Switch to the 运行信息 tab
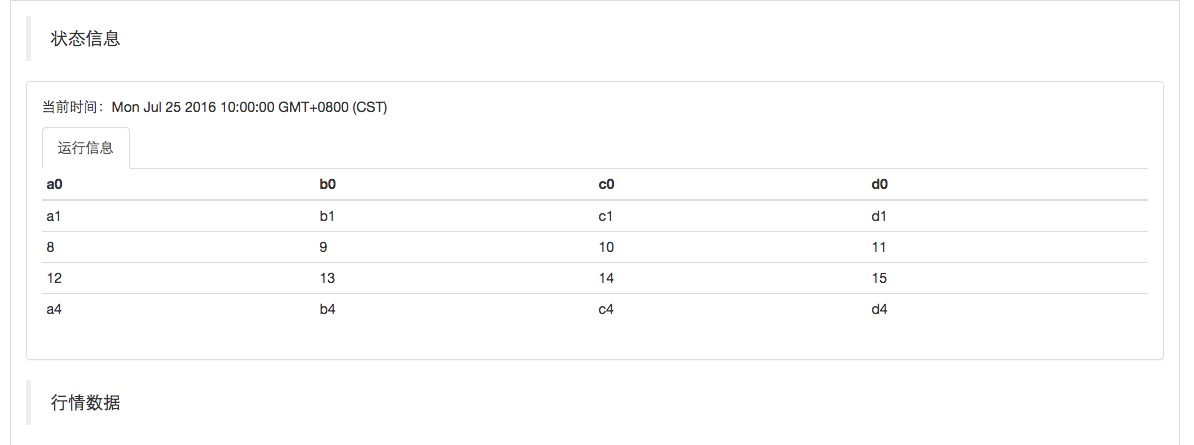The height and width of the screenshot is (445, 1194). 86,148
